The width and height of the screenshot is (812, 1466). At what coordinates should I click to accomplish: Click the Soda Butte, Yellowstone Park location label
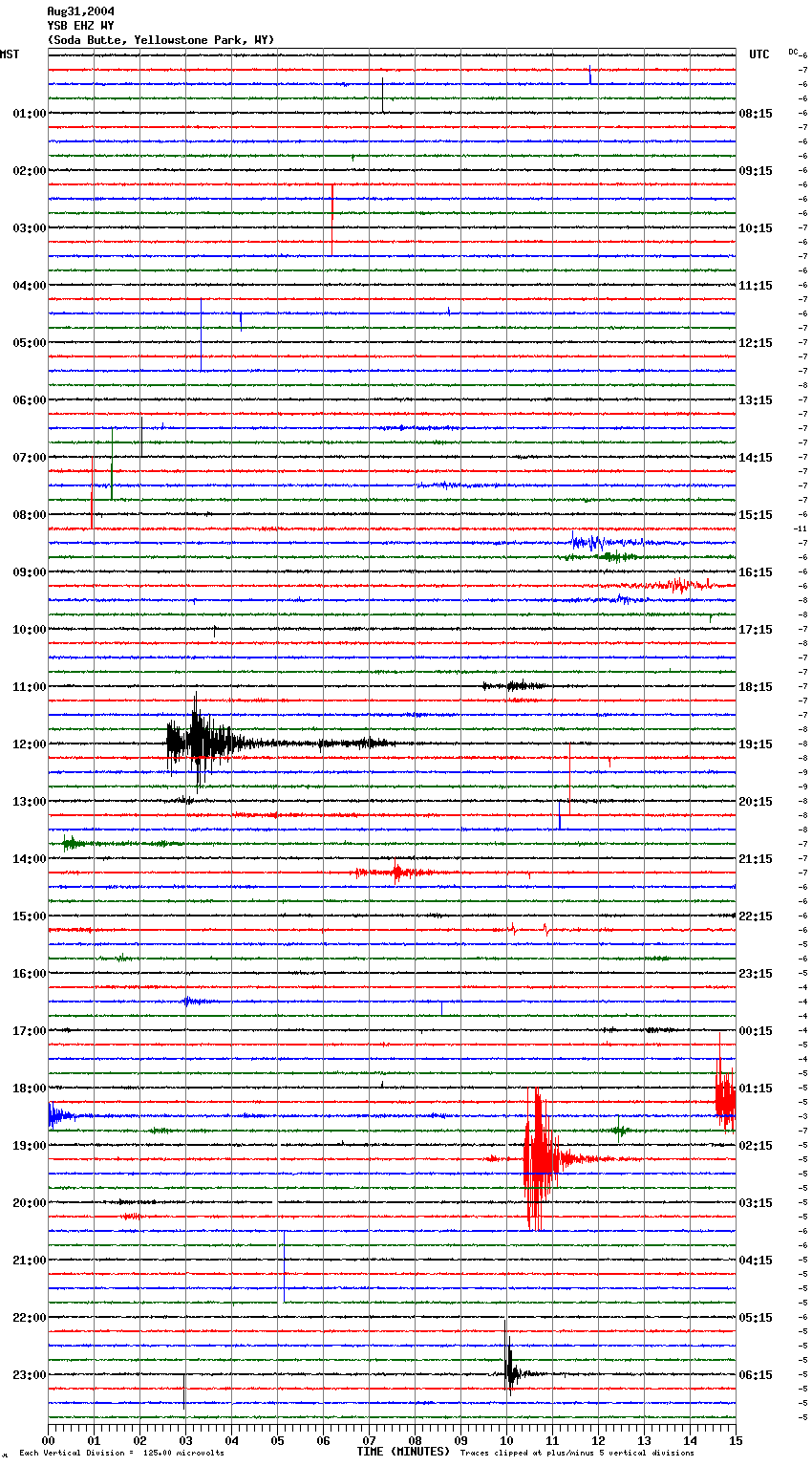click(160, 40)
